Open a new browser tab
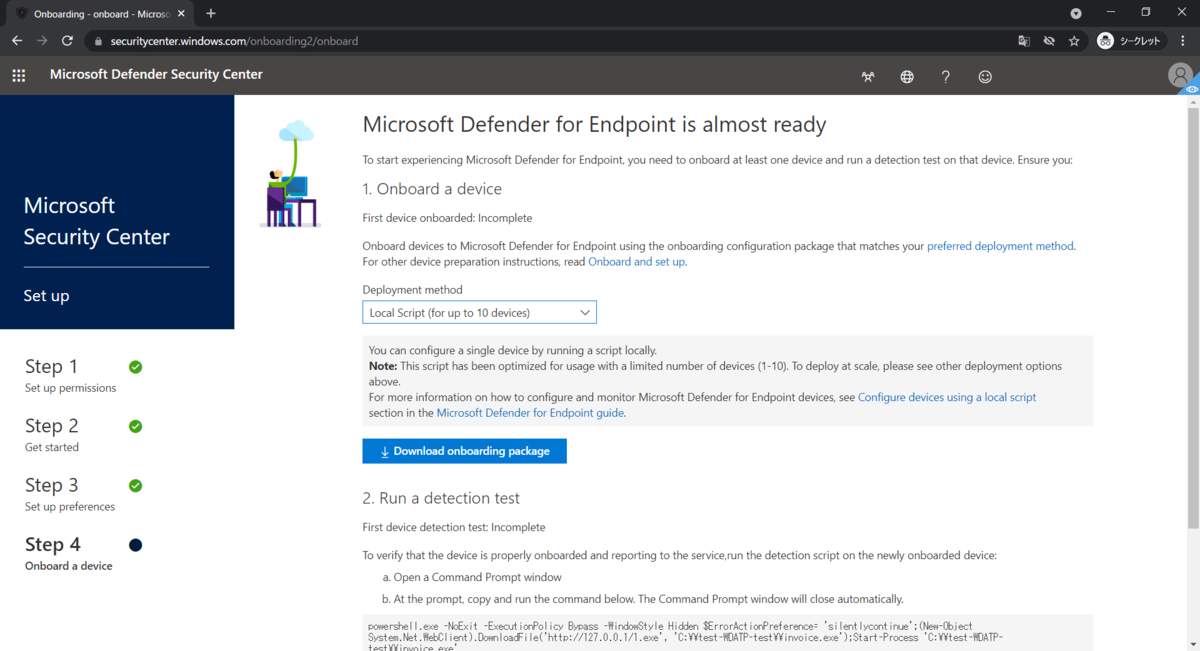1200x651 pixels. pyautogui.click(x=210, y=14)
